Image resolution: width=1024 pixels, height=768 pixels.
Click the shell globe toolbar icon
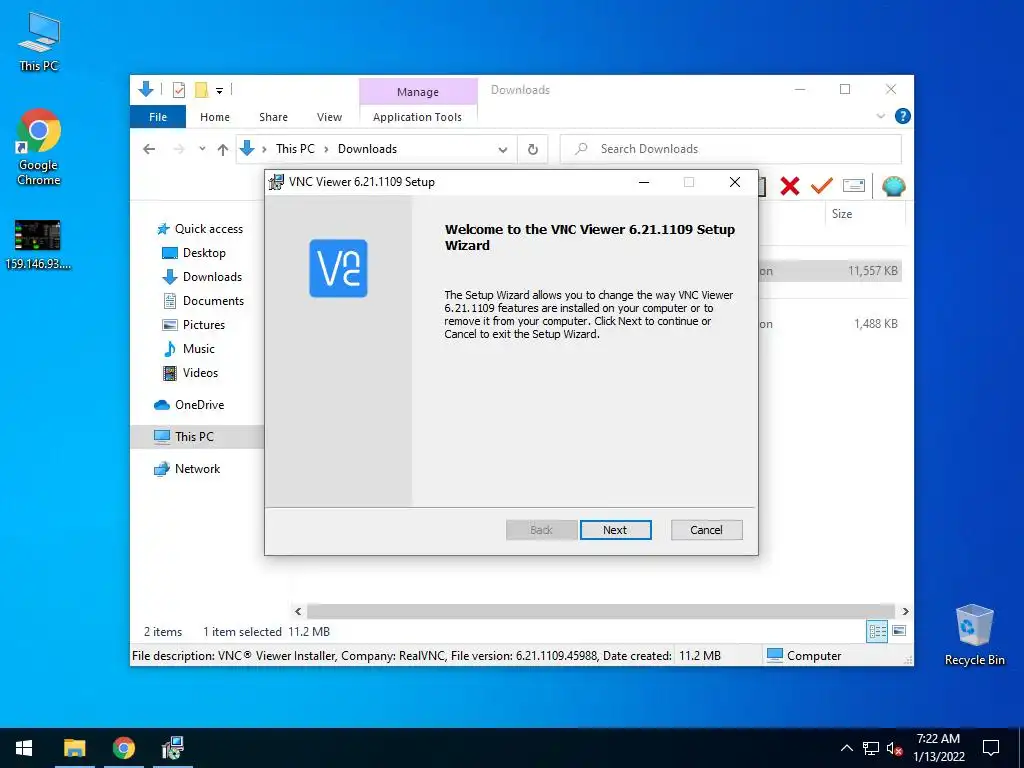(893, 186)
